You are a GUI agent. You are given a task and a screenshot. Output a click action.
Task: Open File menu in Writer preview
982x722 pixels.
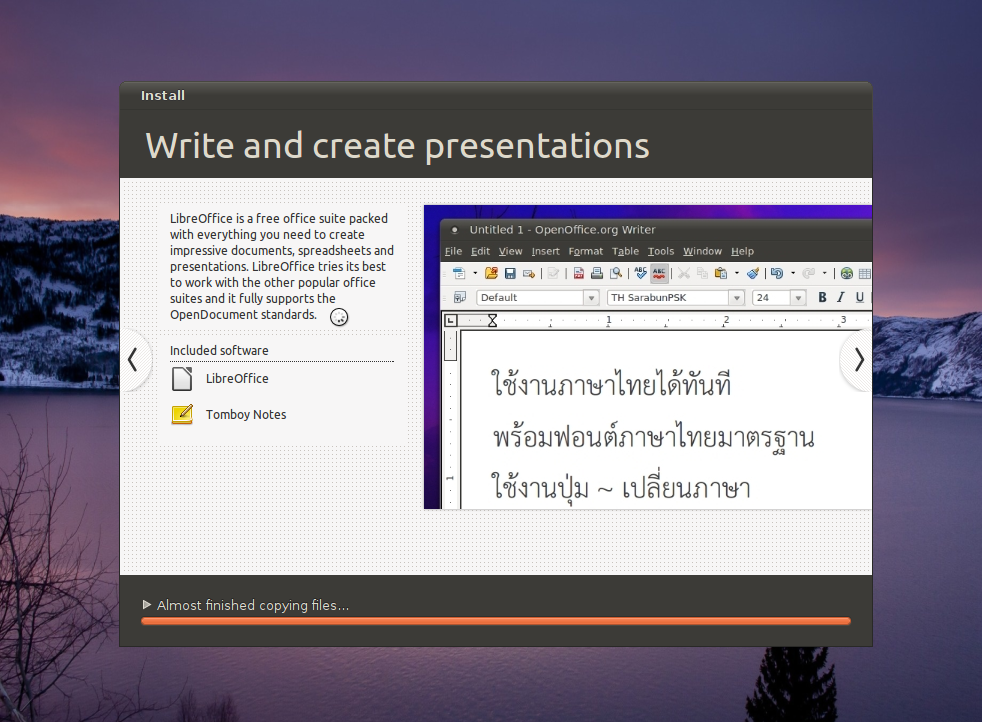click(453, 251)
